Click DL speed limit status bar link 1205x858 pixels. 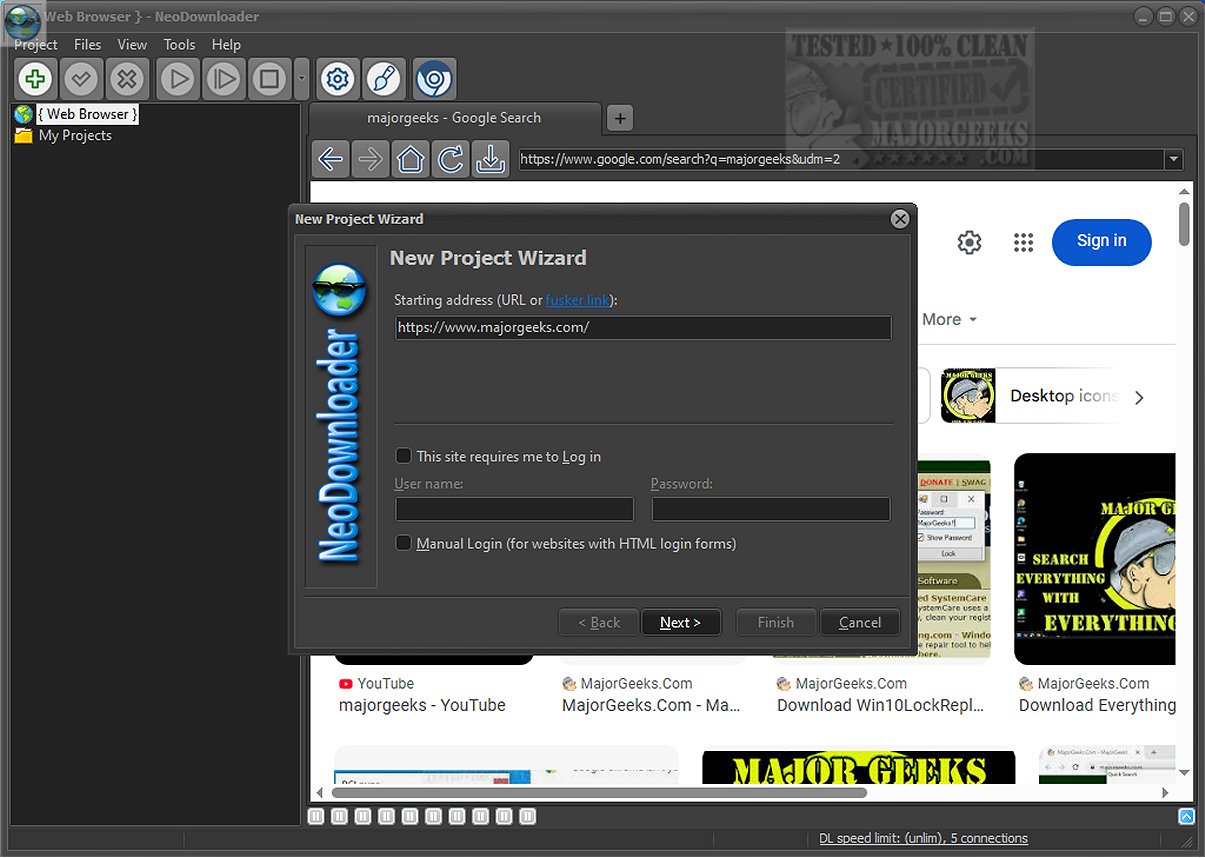923,838
